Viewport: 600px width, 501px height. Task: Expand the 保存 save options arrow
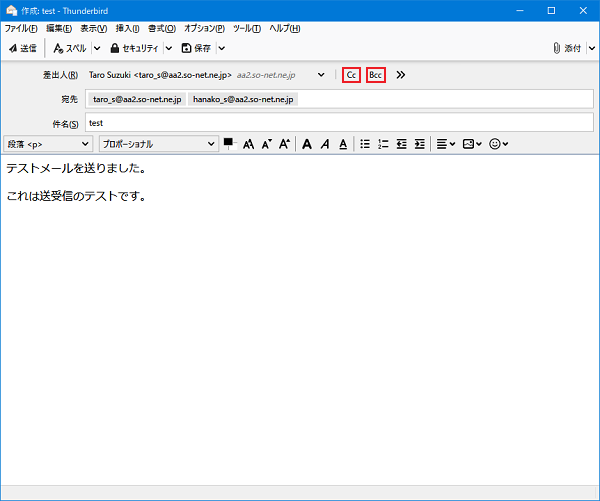point(221,48)
